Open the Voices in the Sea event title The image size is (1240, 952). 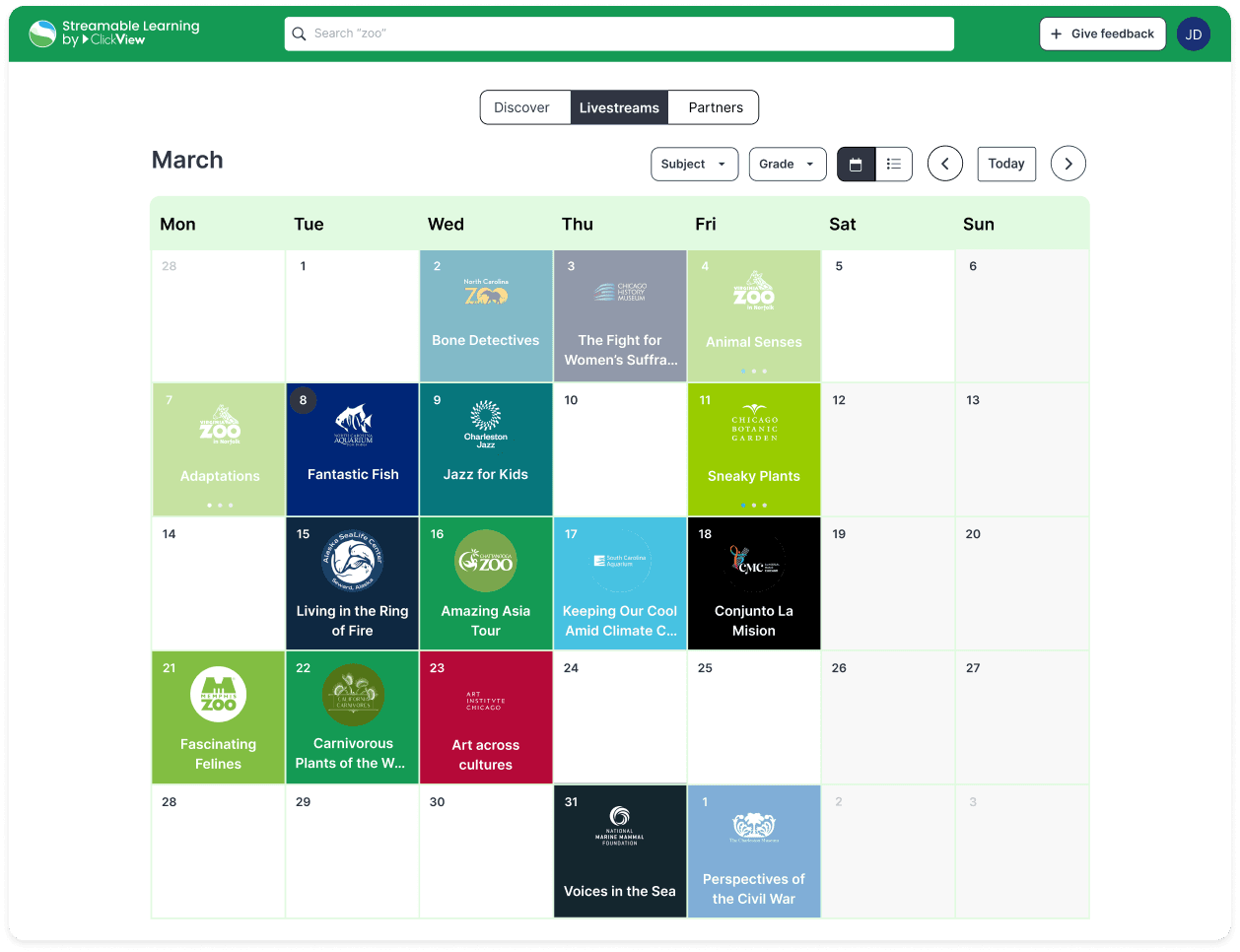620,891
